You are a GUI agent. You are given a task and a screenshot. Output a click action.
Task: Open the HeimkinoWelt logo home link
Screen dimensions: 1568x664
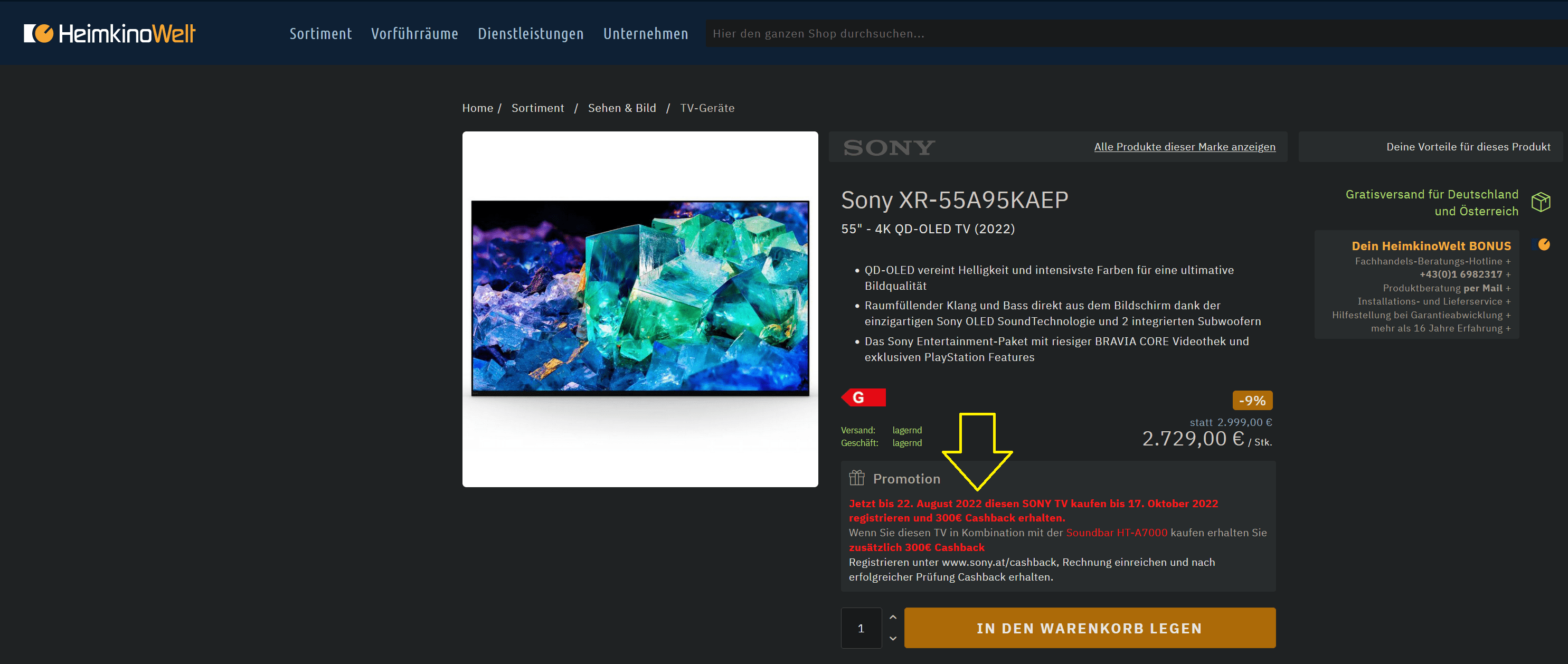point(110,33)
